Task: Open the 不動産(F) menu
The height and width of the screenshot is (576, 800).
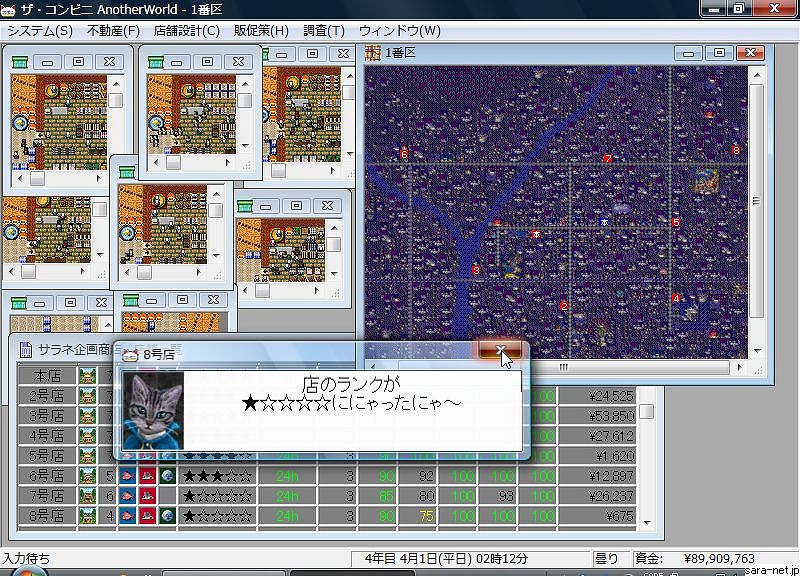Action: pyautogui.click(x=113, y=31)
